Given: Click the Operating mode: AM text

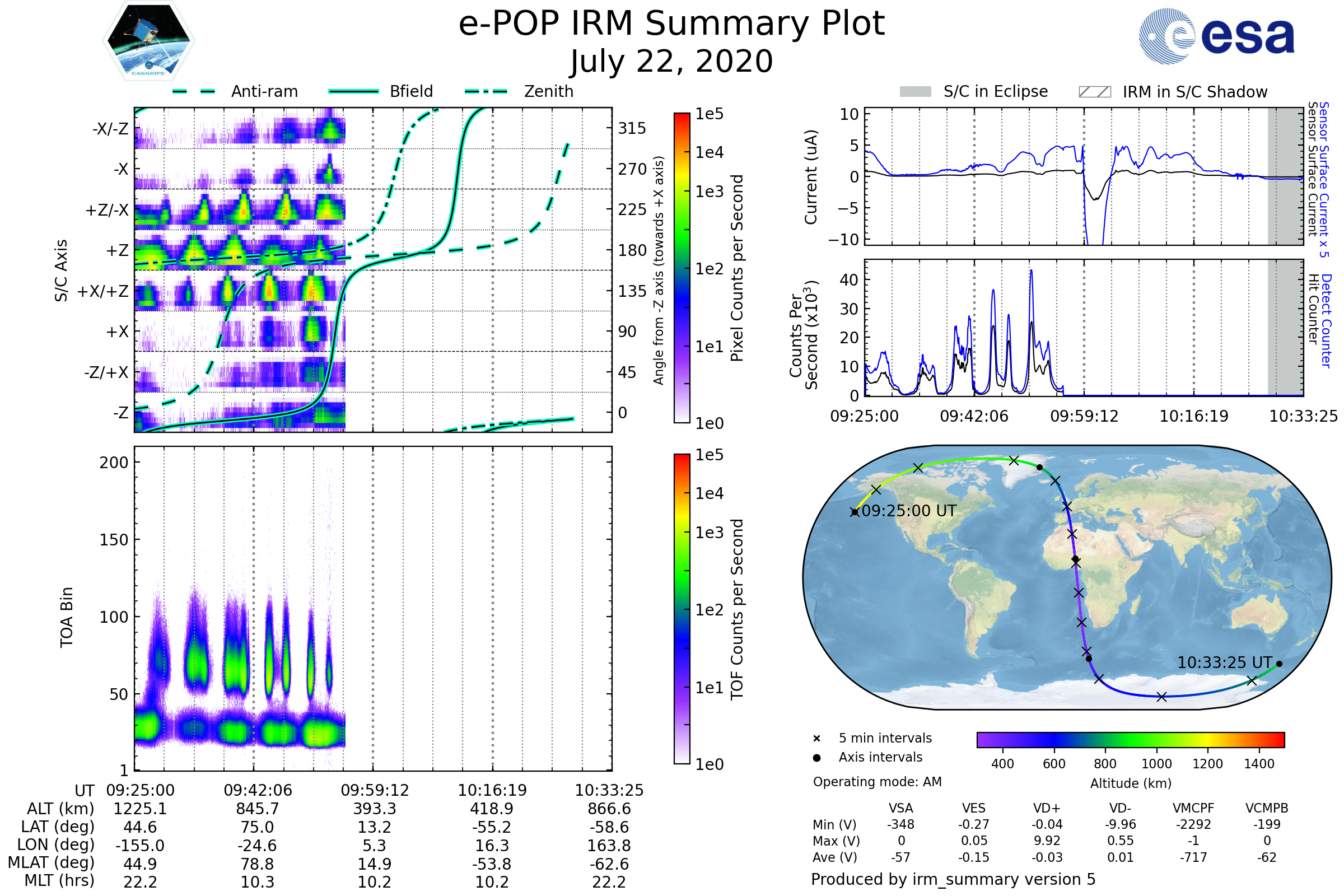Looking at the screenshot, I should [x=877, y=782].
